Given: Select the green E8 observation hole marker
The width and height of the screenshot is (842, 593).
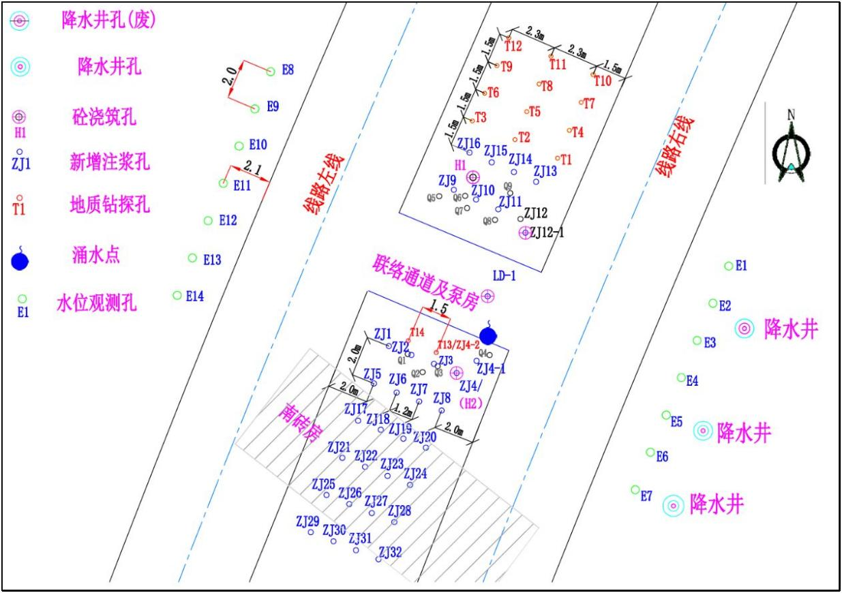Looking at the screenshot, I should click(272, 69).
